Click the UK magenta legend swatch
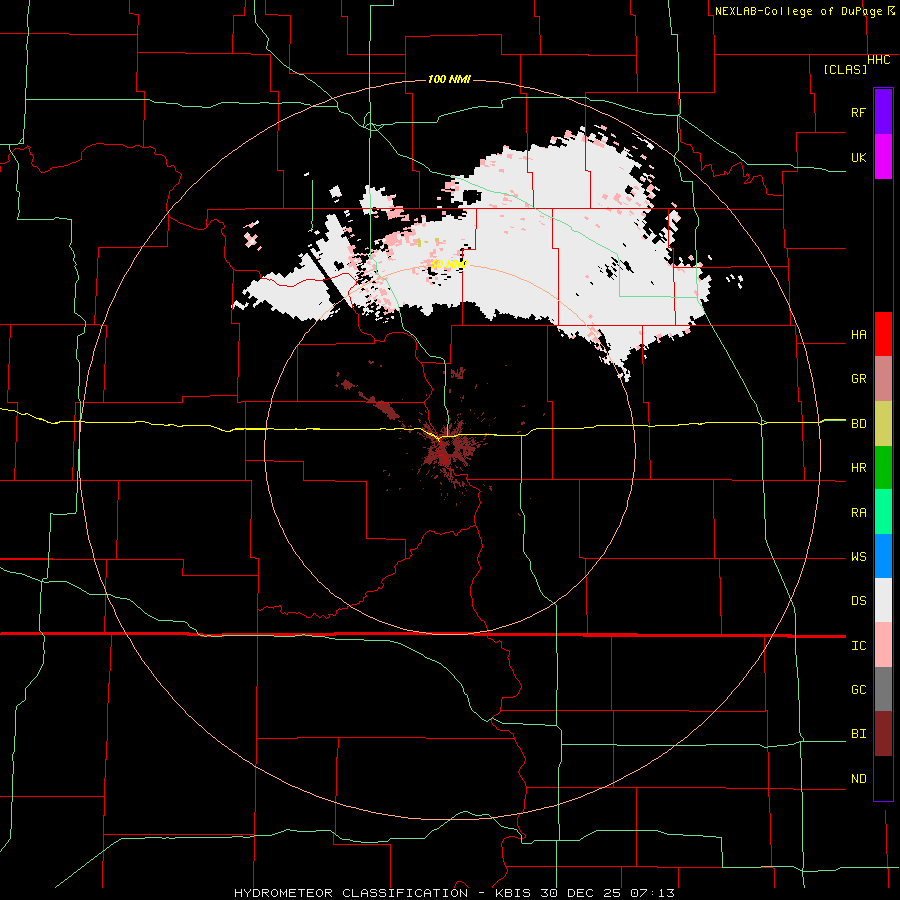This screenshot has width=900, height=900. tap(883, 157)
